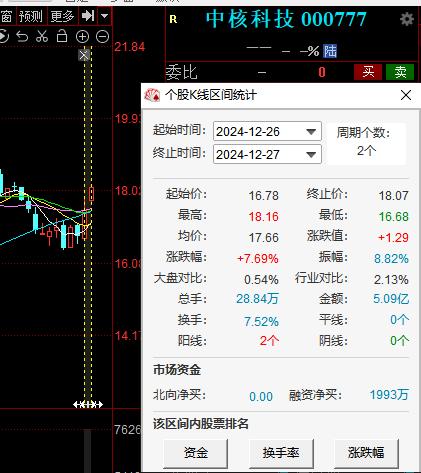
Task: Click the skip-to-end arrow icon in toolbar
Action: click(x=88, y=15)
